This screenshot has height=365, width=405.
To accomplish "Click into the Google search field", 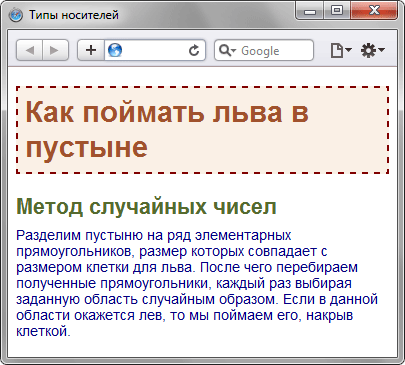I will coord(264,50).
